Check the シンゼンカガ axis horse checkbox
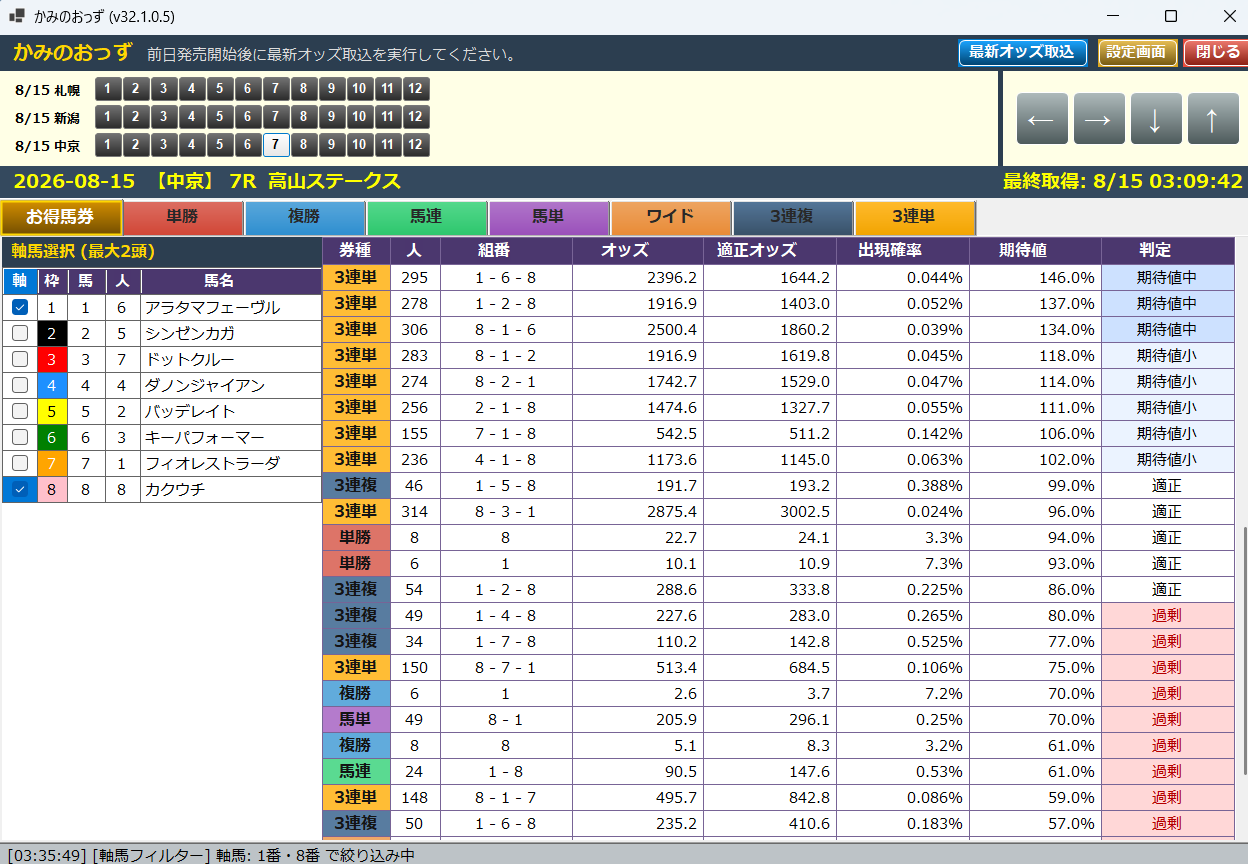The image size is (1248, 864). click(20, 334)
